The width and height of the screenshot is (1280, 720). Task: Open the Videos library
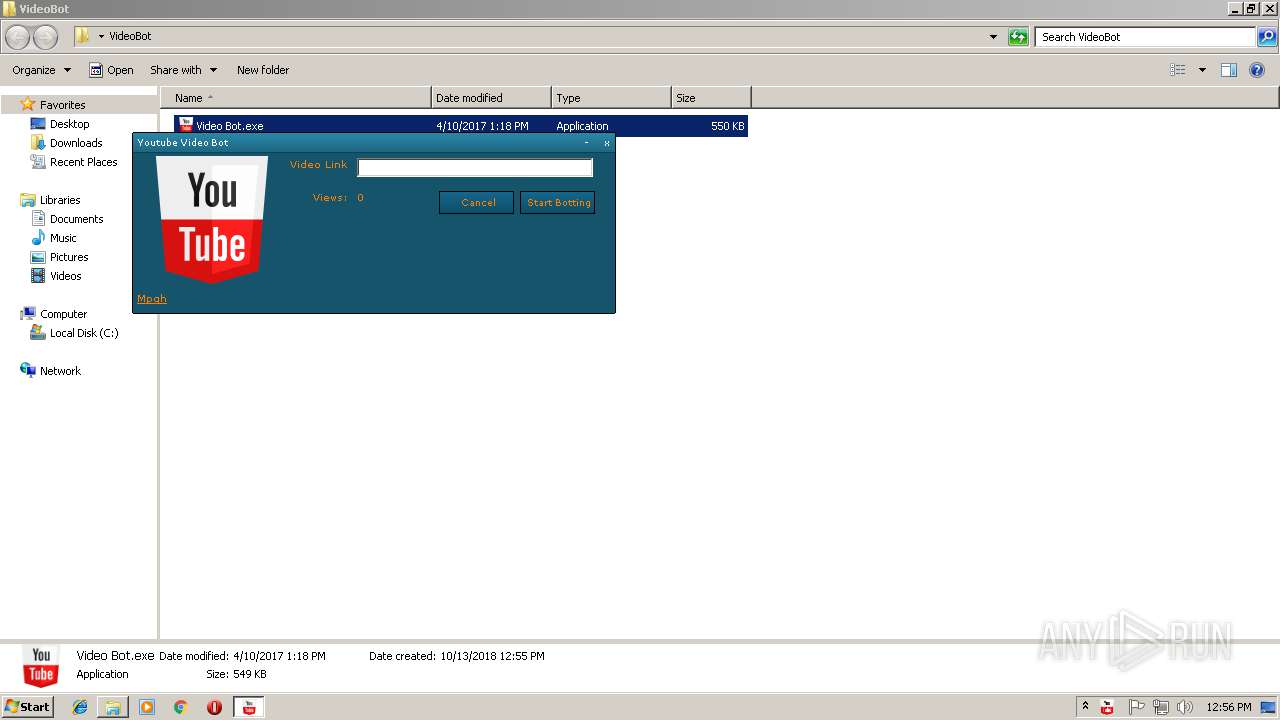tap(65, 276)
